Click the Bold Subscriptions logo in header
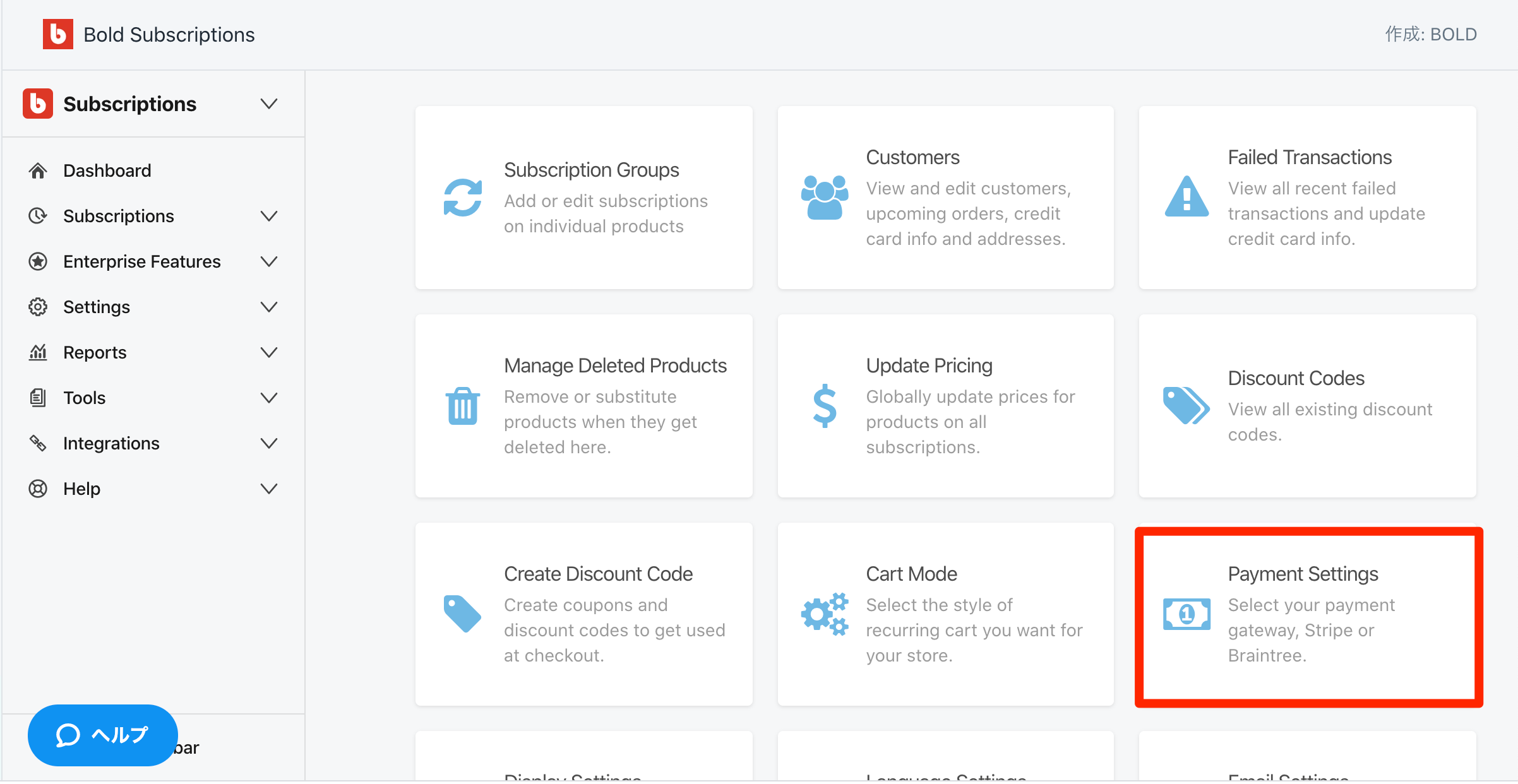1518x784 pixels. coord(58,34)
